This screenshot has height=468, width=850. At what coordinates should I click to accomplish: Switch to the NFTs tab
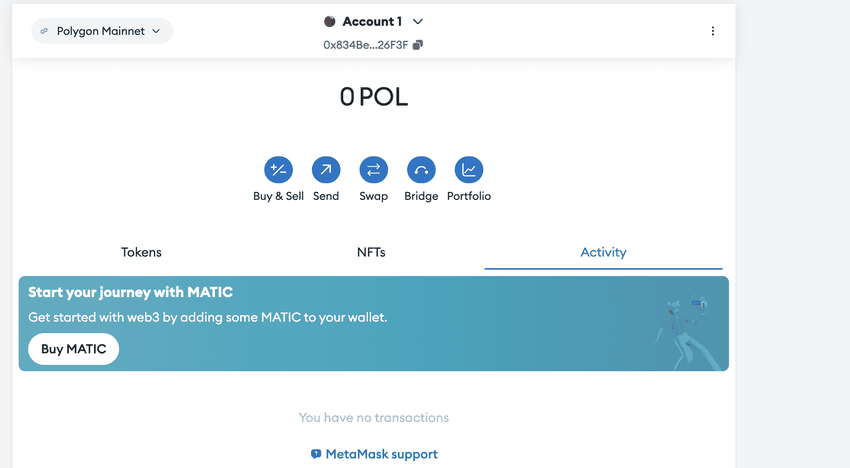click(371, 252)
